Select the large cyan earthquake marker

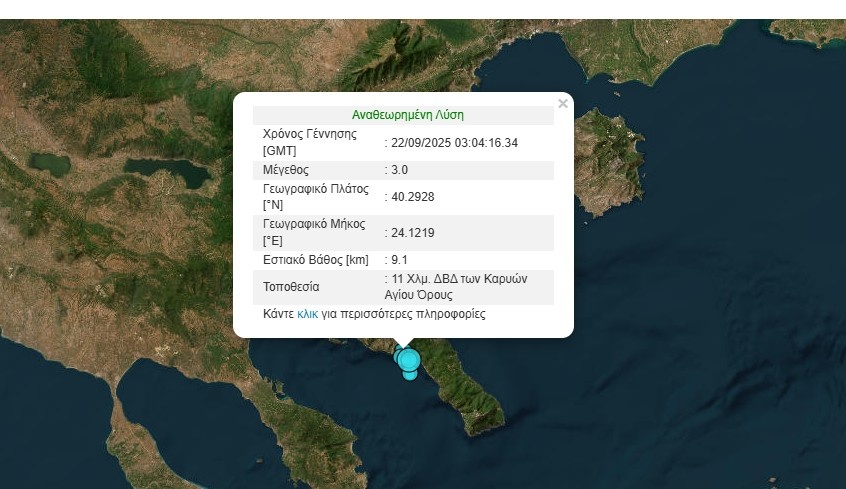tap(408, 360)
